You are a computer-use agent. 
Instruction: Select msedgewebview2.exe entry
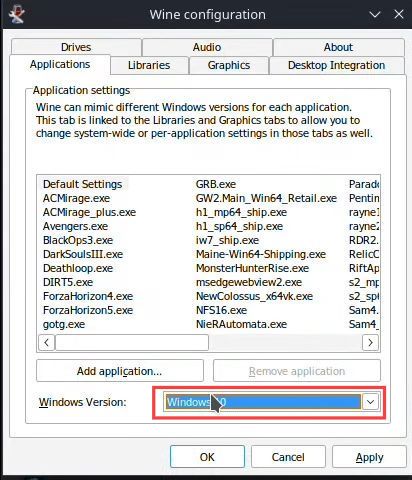[x=249, y=282]
